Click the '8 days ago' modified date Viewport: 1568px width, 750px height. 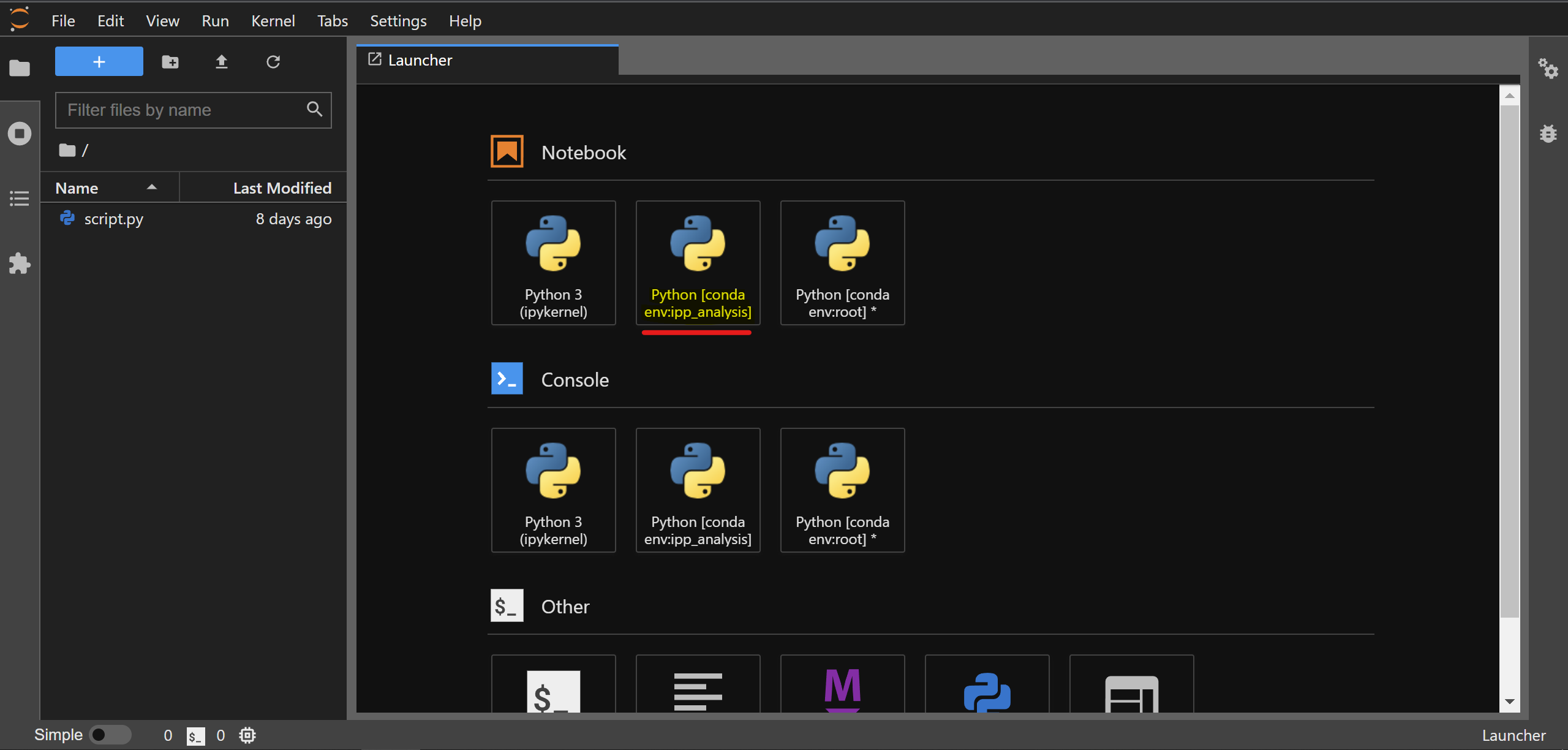[294, 219]
